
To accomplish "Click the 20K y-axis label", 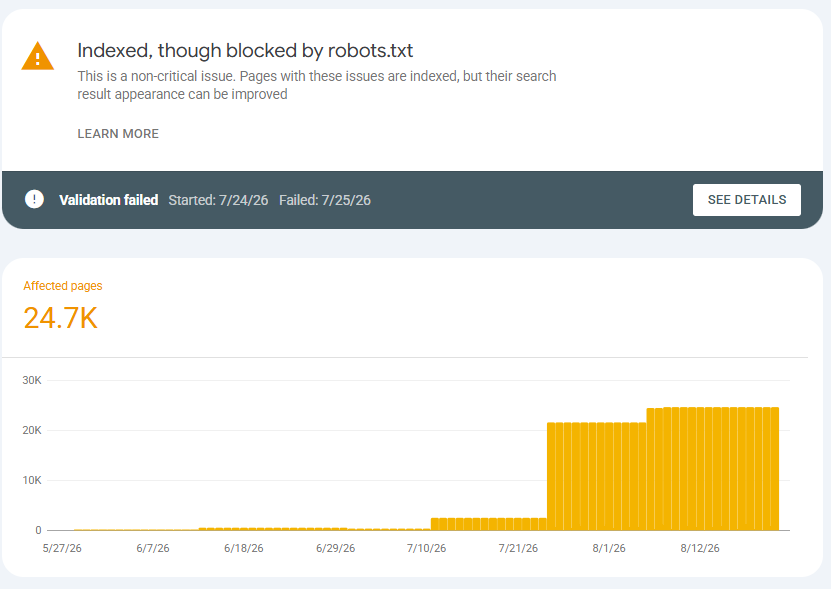I will (x=32, y=430).
